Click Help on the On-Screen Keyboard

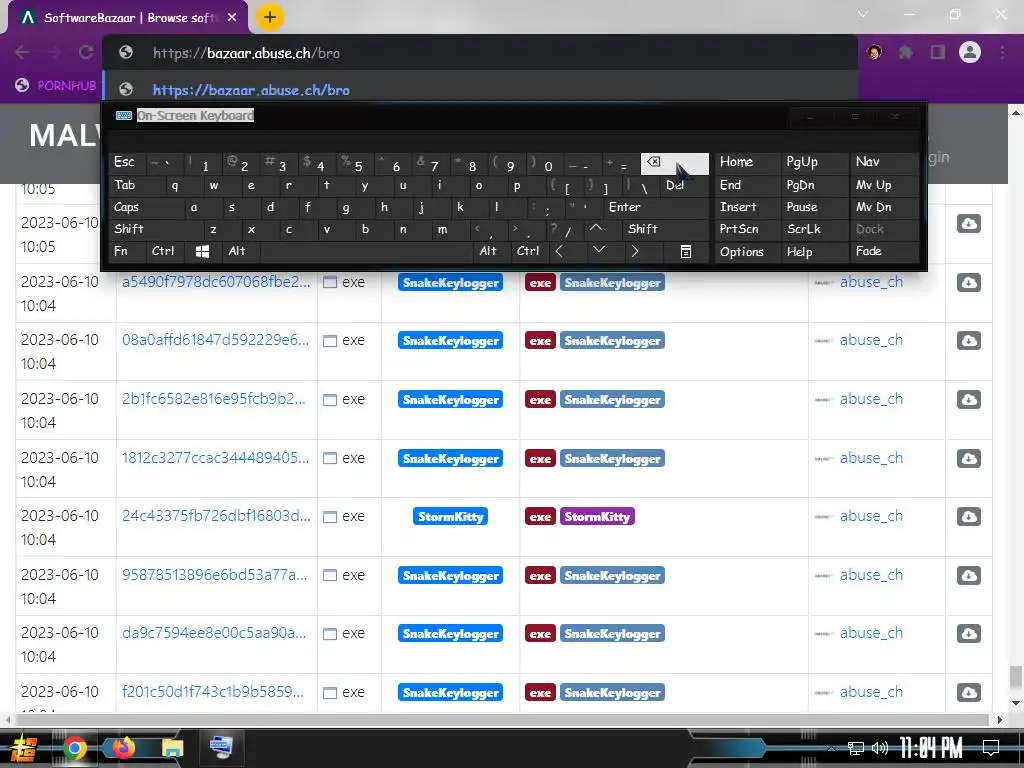[814, 251]
